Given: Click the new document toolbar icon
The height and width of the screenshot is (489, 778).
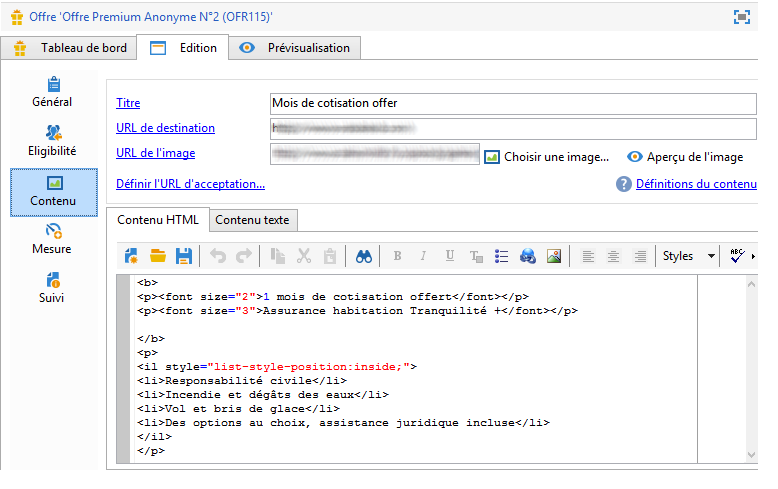Looking at the screenshot, I should [131, 256].
